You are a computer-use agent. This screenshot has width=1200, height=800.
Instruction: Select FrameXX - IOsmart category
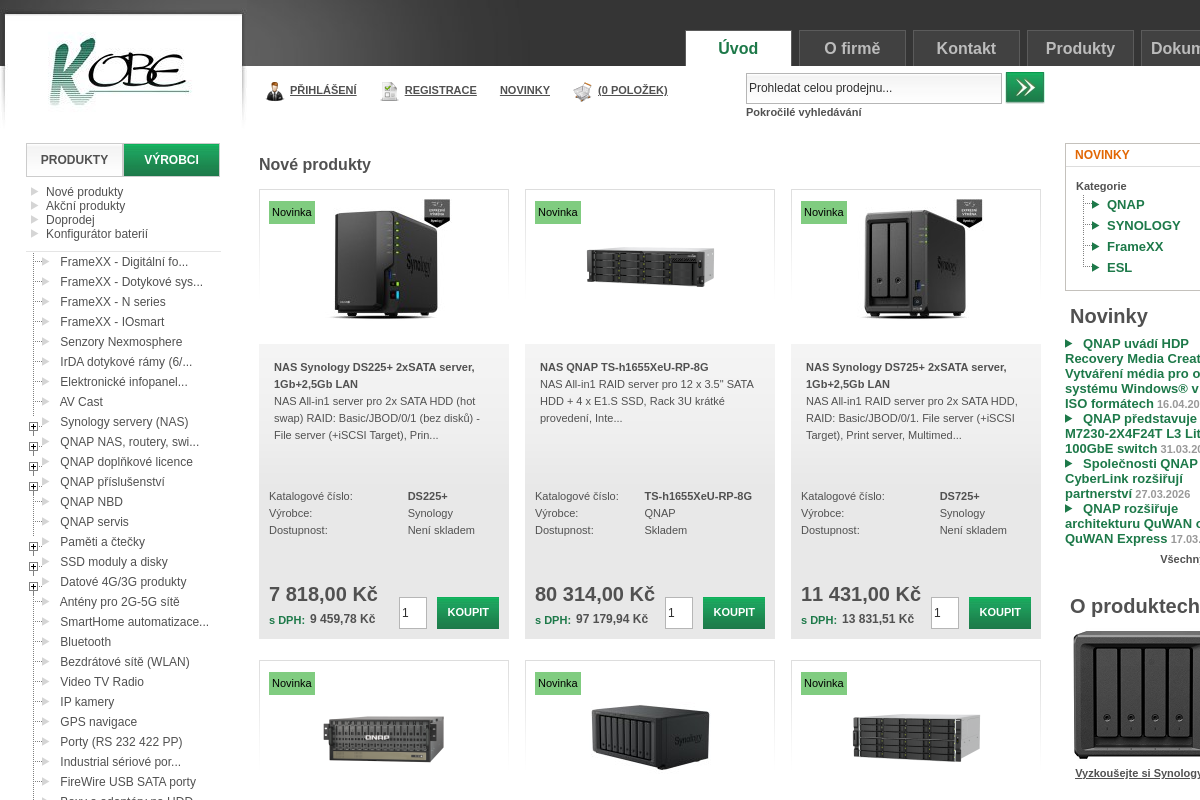(112, 322)
